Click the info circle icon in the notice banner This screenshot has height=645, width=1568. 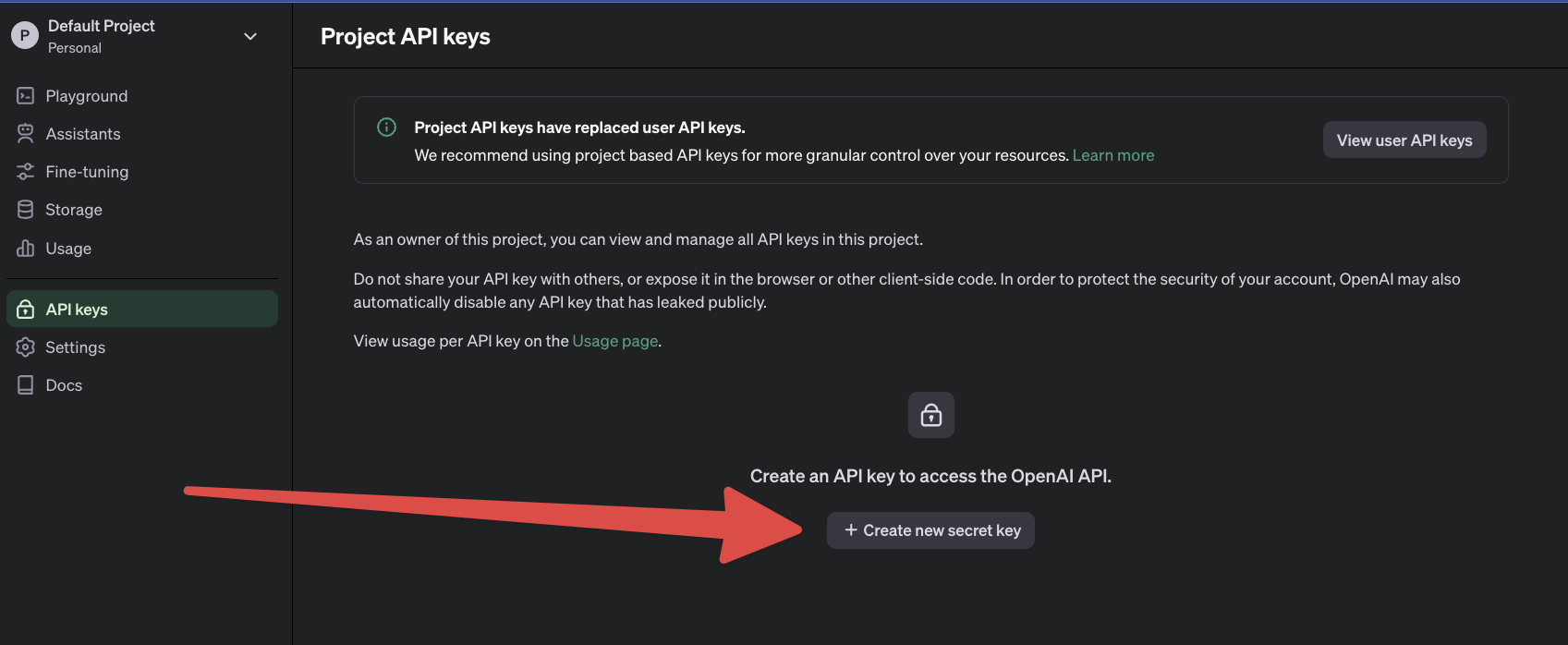coord(387,128)
